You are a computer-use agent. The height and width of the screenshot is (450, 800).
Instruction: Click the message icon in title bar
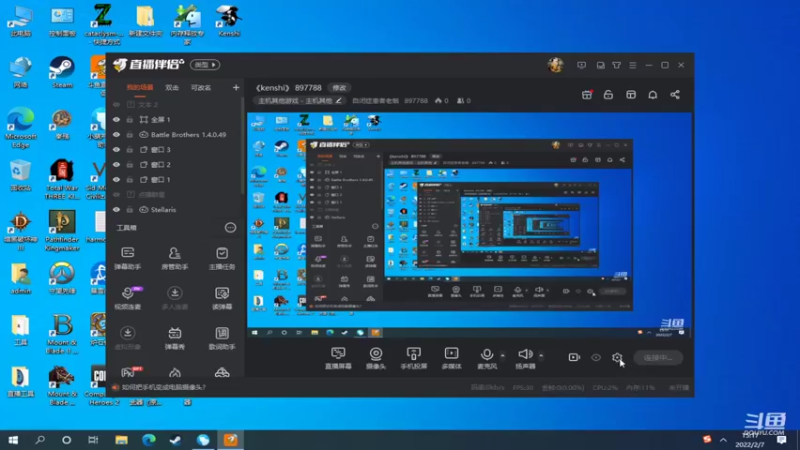pyautogui.click(x=582, y=65)
